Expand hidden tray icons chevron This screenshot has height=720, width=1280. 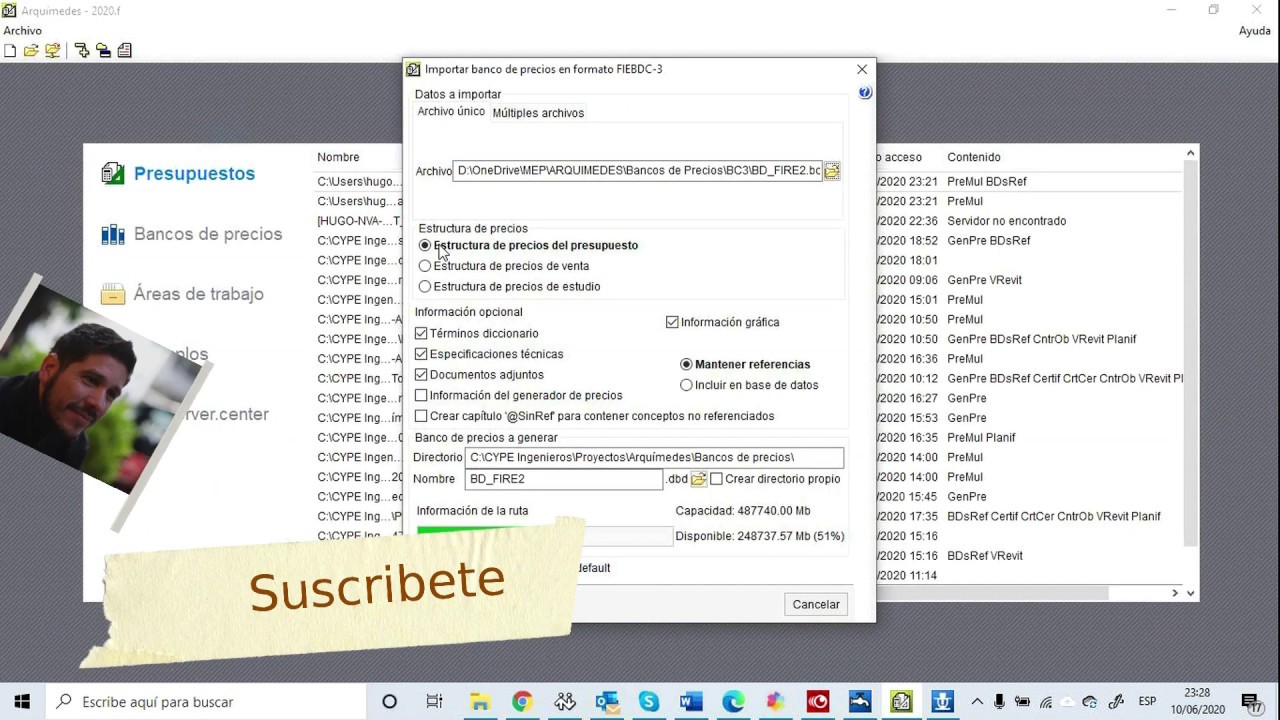977,702
